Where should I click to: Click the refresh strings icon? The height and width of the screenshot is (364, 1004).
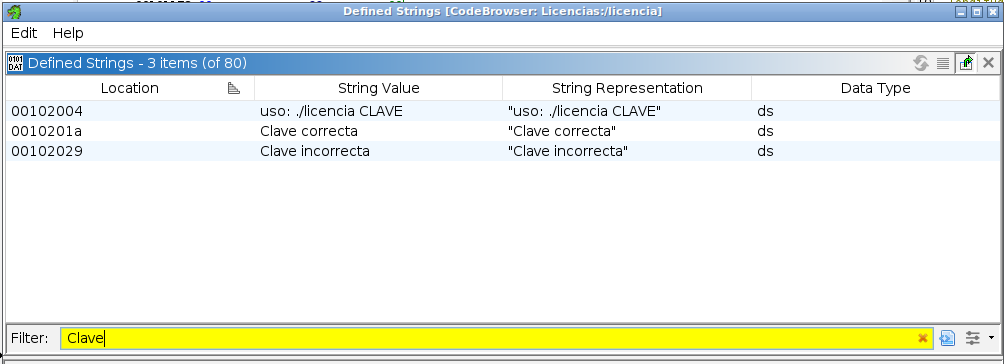[921, 63]
